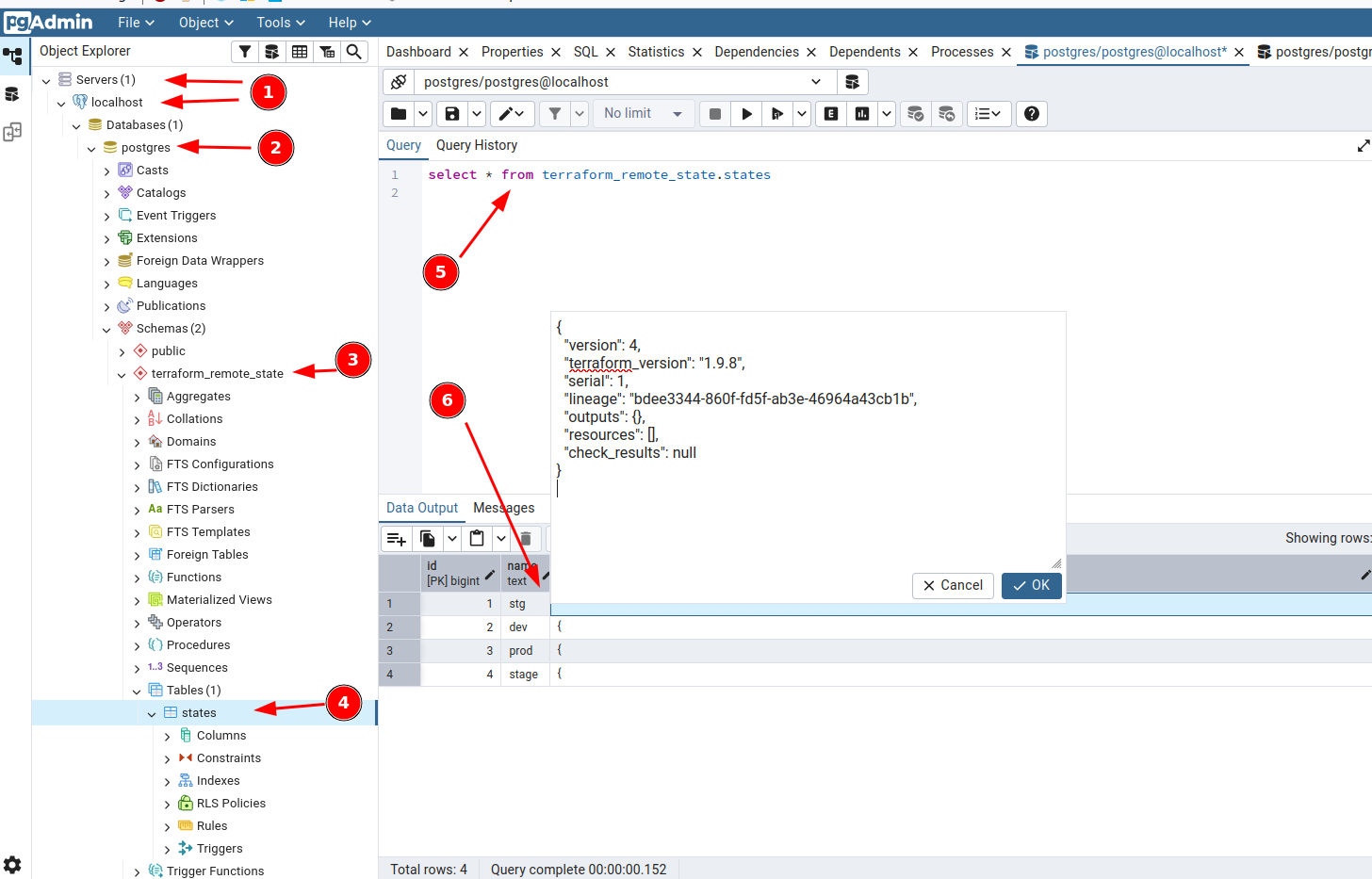Switch to the Query History tab
Viewport: 1372px width, 879px height.
click(x=476, y=145)
